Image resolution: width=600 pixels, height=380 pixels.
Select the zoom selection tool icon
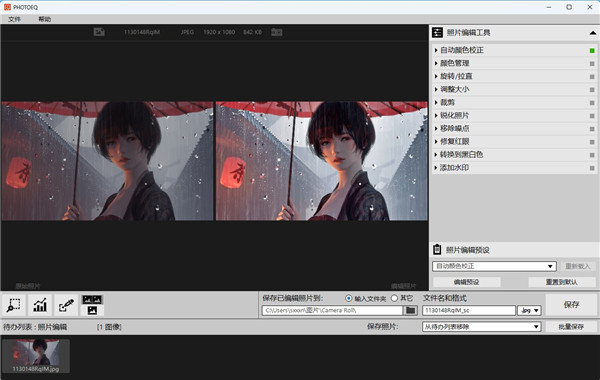[x=14, y=305]
